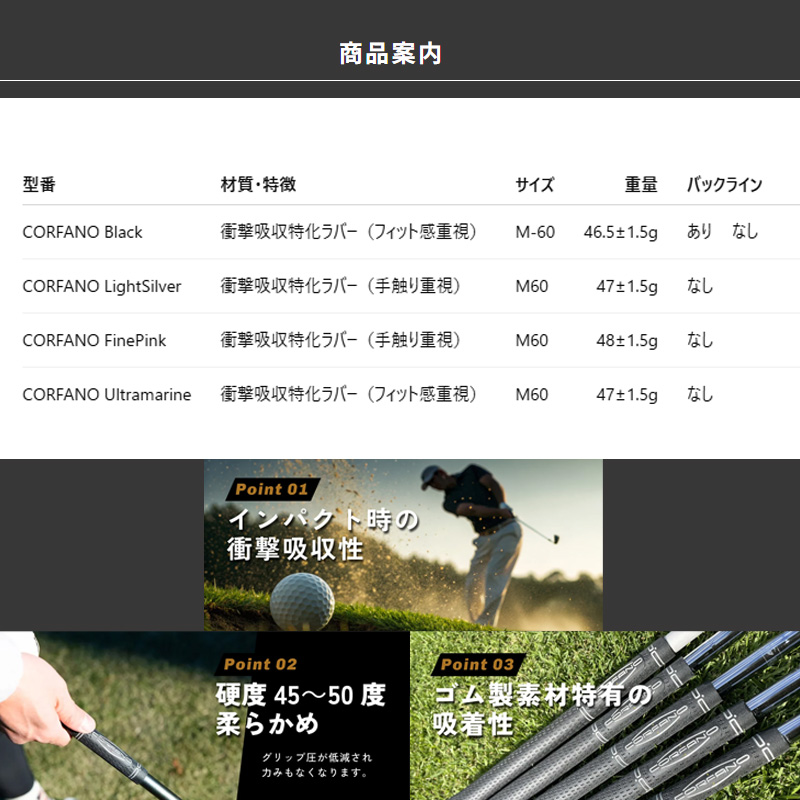
Task: Select the CORFANO Ultramarine model name
Action: point(107,394)
